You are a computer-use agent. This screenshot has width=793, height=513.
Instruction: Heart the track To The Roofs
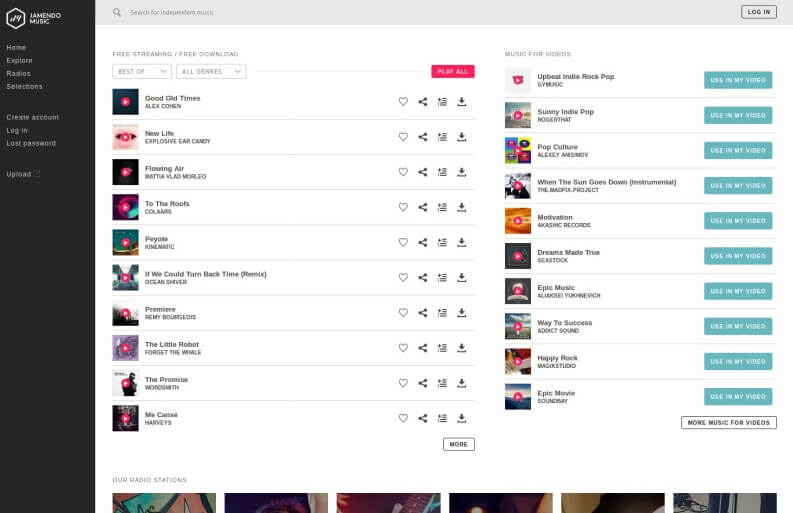click(403, 207)
